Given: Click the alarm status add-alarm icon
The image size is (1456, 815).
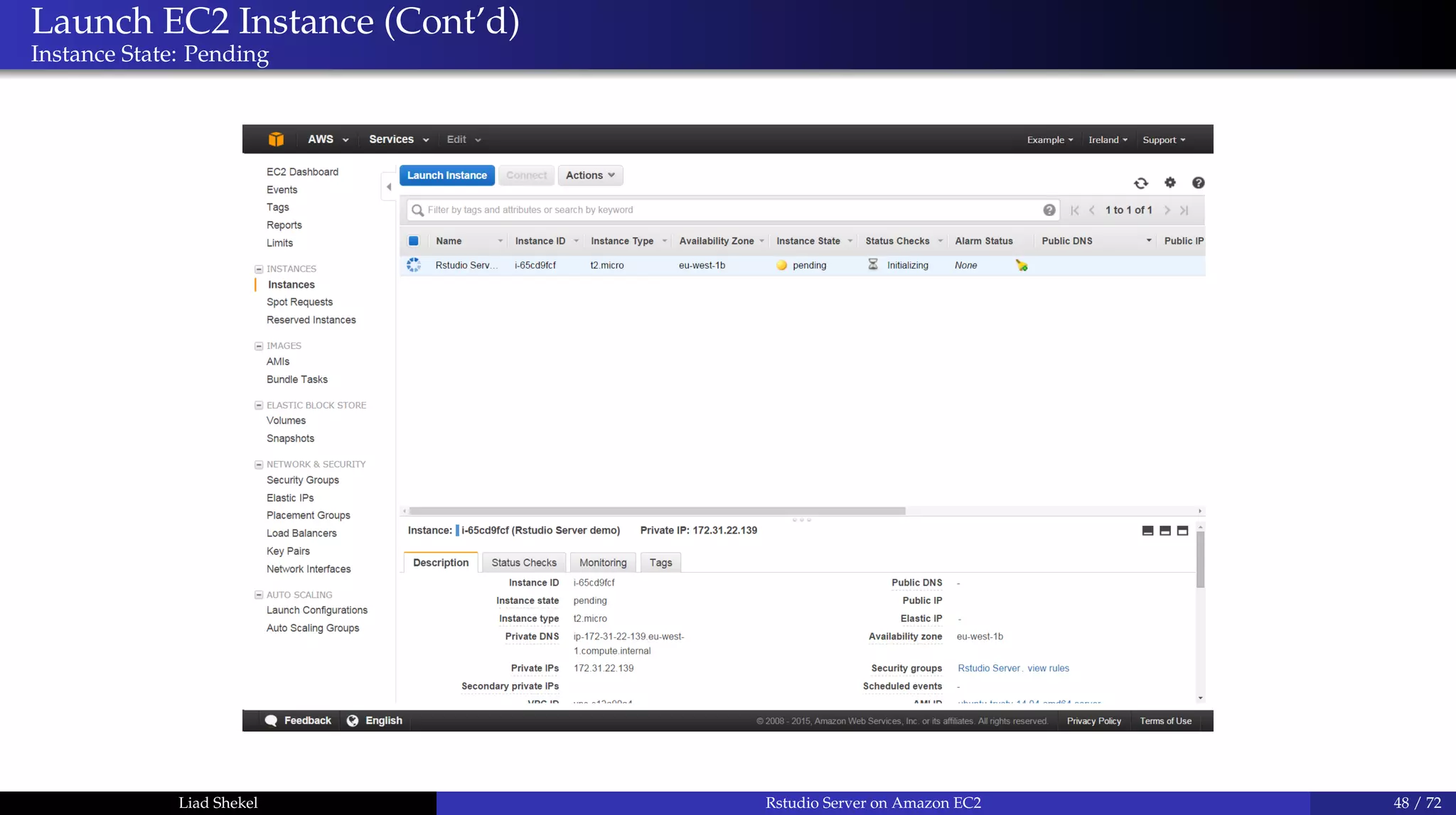Looking at the screenshot, I should (x=1022, y=265).
